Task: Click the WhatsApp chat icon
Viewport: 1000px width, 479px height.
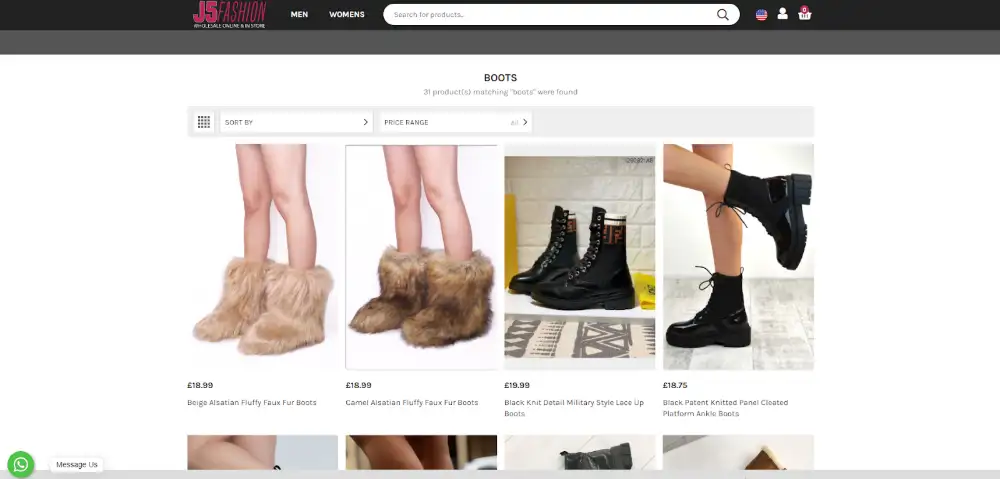Action: [20, 464]
